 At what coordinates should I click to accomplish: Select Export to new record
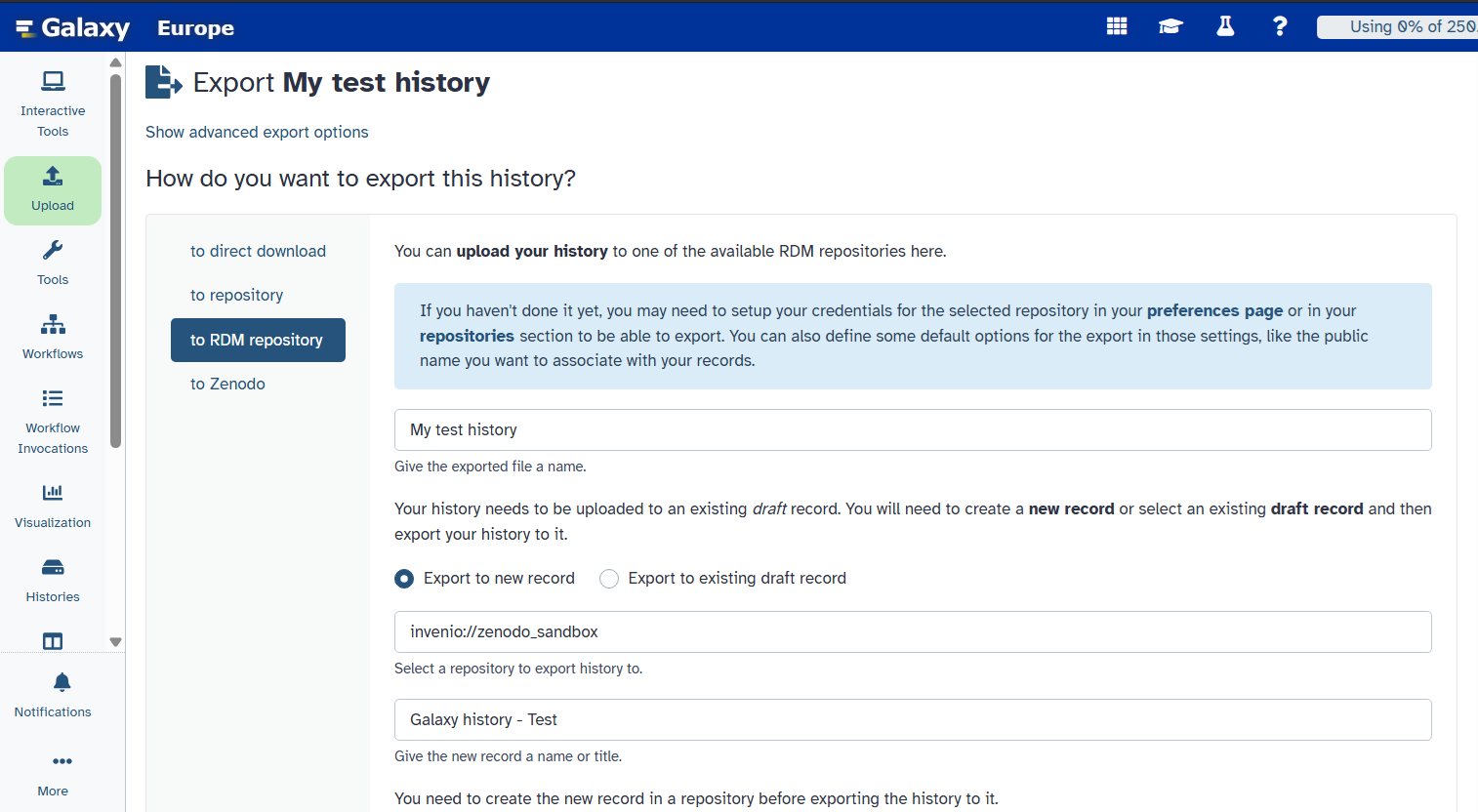point(404,578)
